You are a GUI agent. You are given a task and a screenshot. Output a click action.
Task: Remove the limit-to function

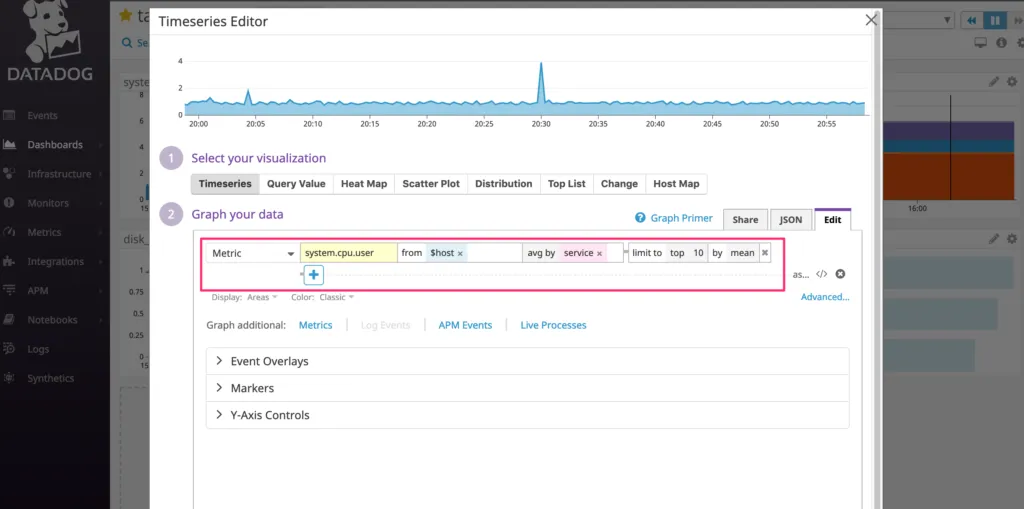[x=765, y=253]
